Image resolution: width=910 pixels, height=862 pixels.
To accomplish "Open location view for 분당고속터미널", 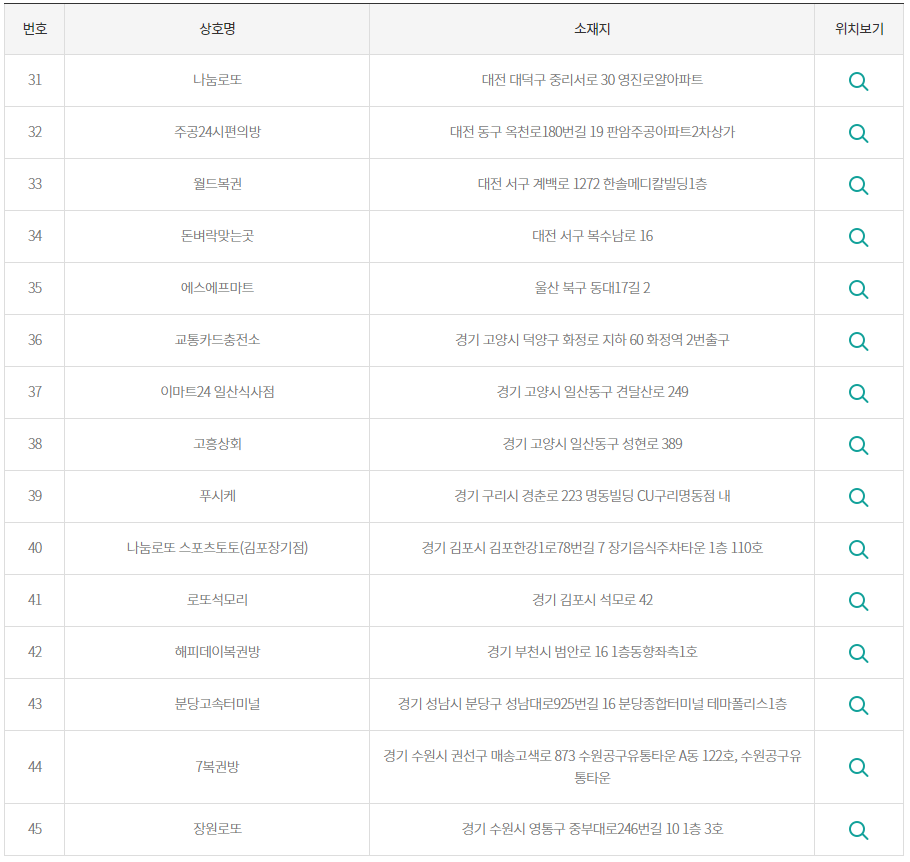I will [x=858, y=705].
